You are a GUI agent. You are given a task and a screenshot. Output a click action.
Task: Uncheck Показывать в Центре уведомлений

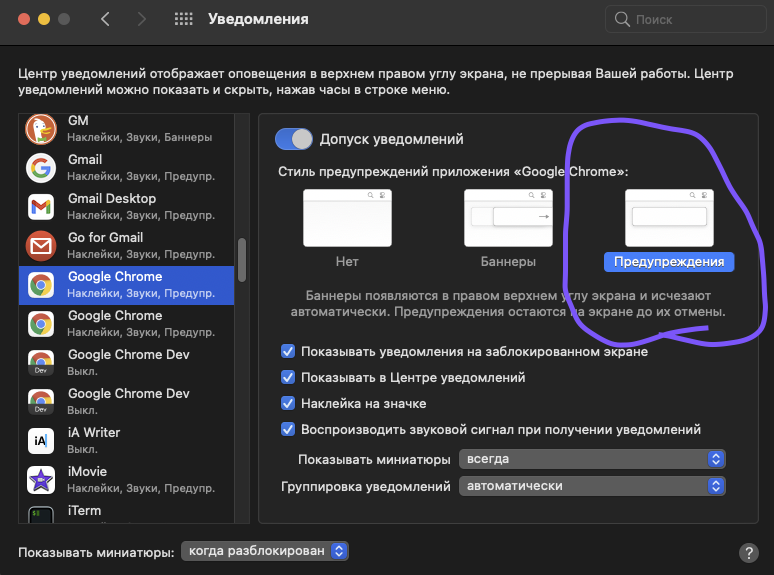[x=288, y=378]
